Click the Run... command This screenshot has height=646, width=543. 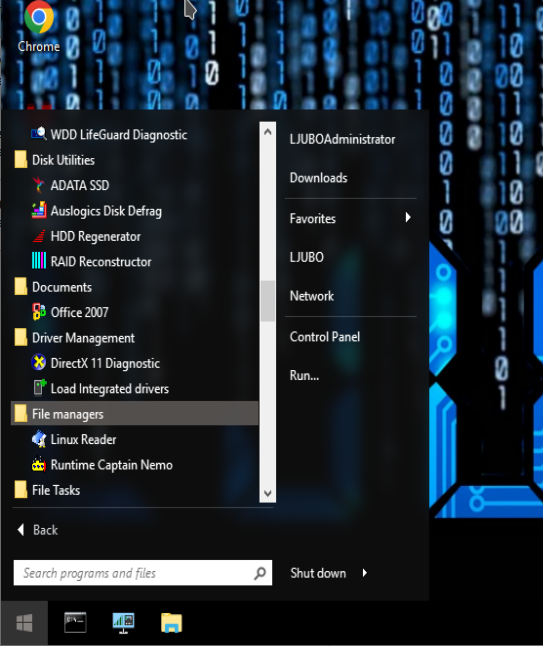[x=304, y=375]
